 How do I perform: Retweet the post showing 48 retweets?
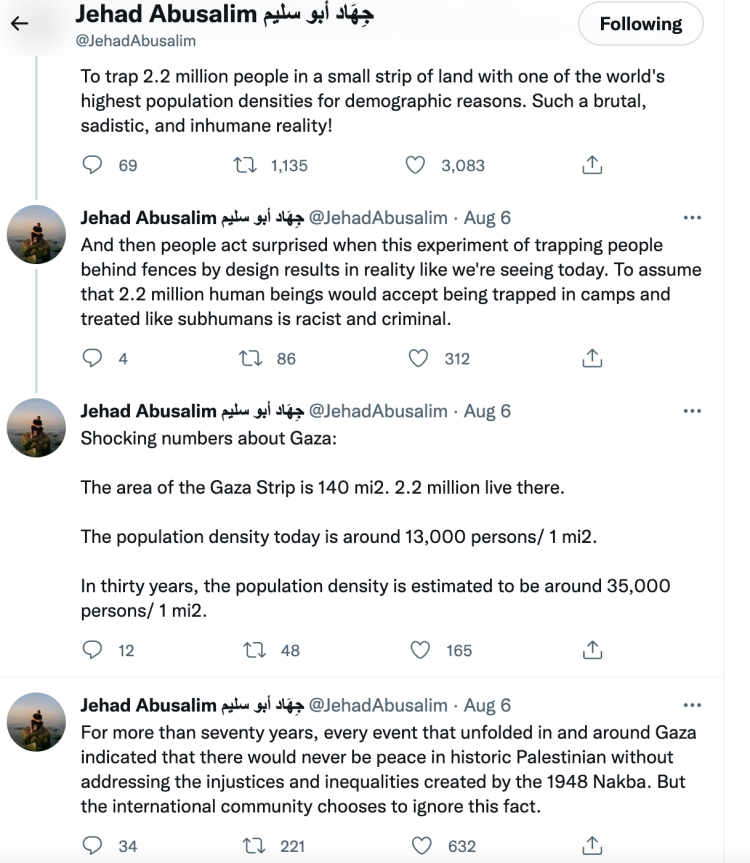click(x=255, y=650)
